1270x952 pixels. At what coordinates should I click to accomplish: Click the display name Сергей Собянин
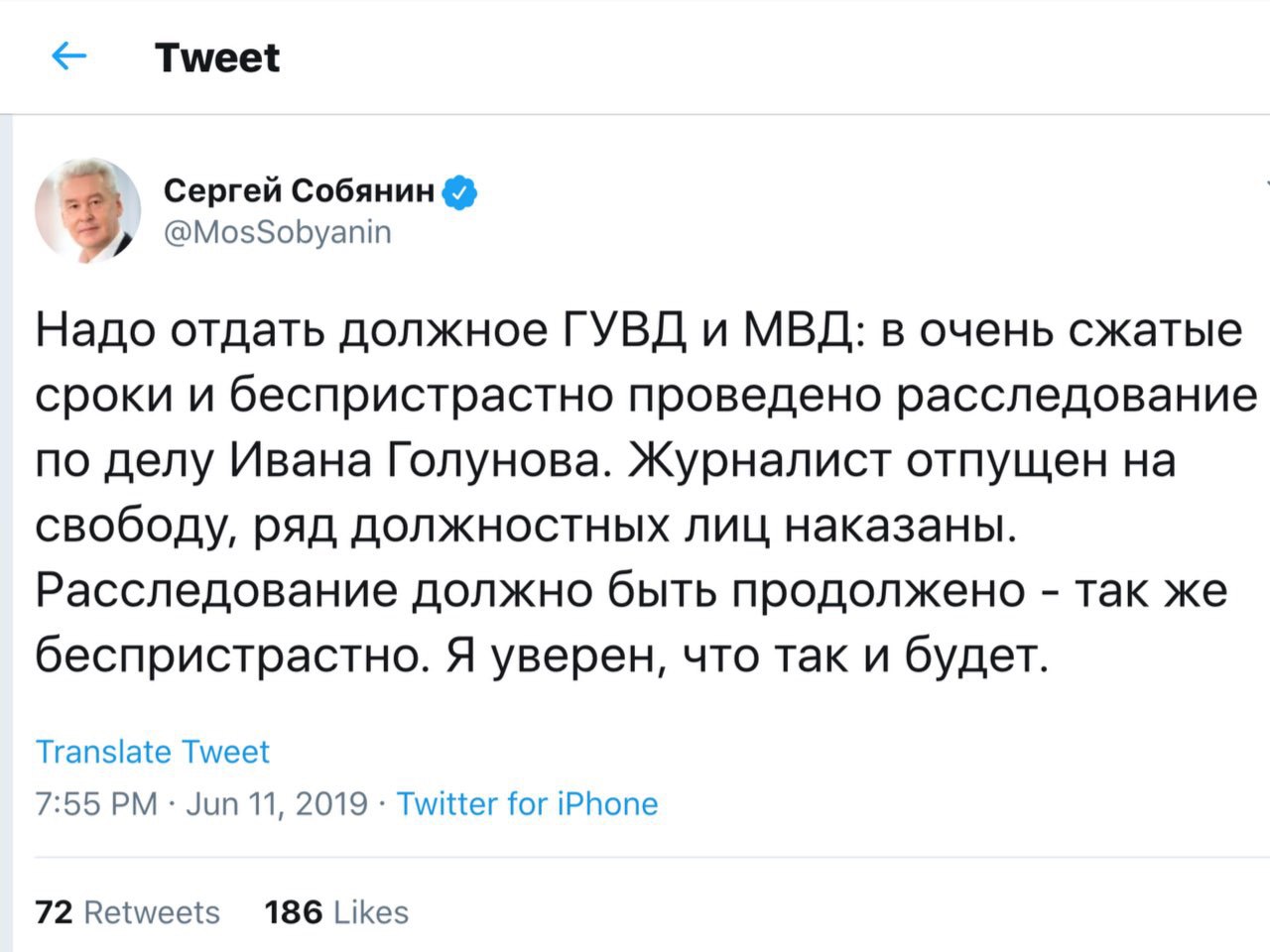(299, 190)
